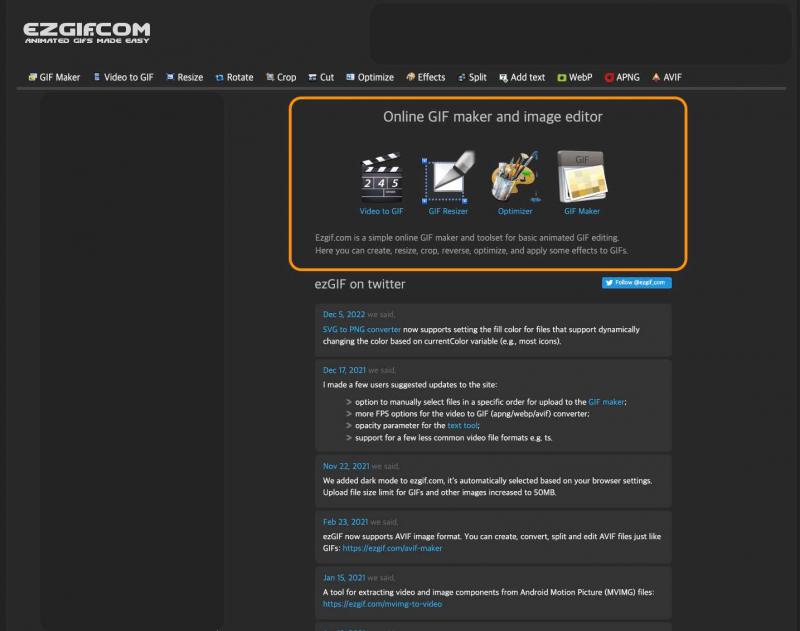The width and height of the screenshot is (800, 631).
Task: Choose the Cut menu label
Action: (x=327, y=78)
